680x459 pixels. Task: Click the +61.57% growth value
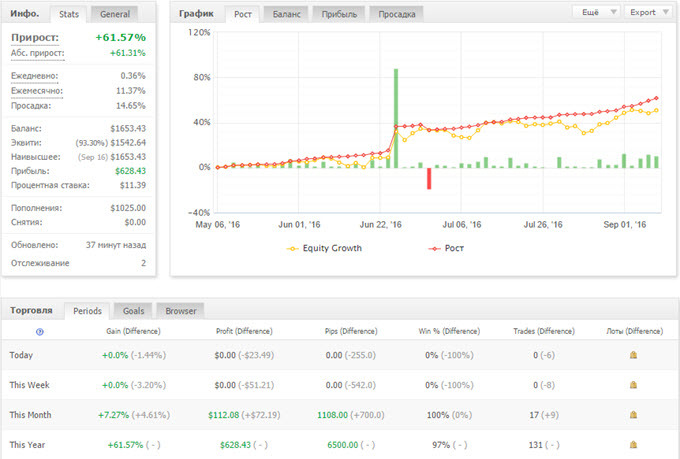pyautogui.click(x=121, y=37)
